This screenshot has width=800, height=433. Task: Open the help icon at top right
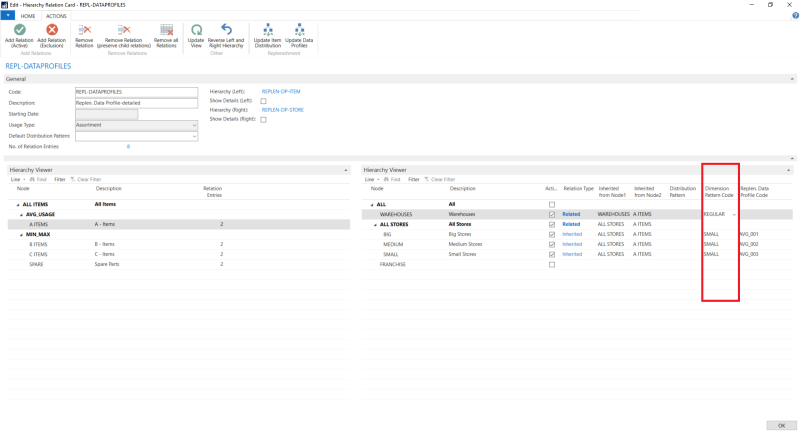click(x=795, y=16)
